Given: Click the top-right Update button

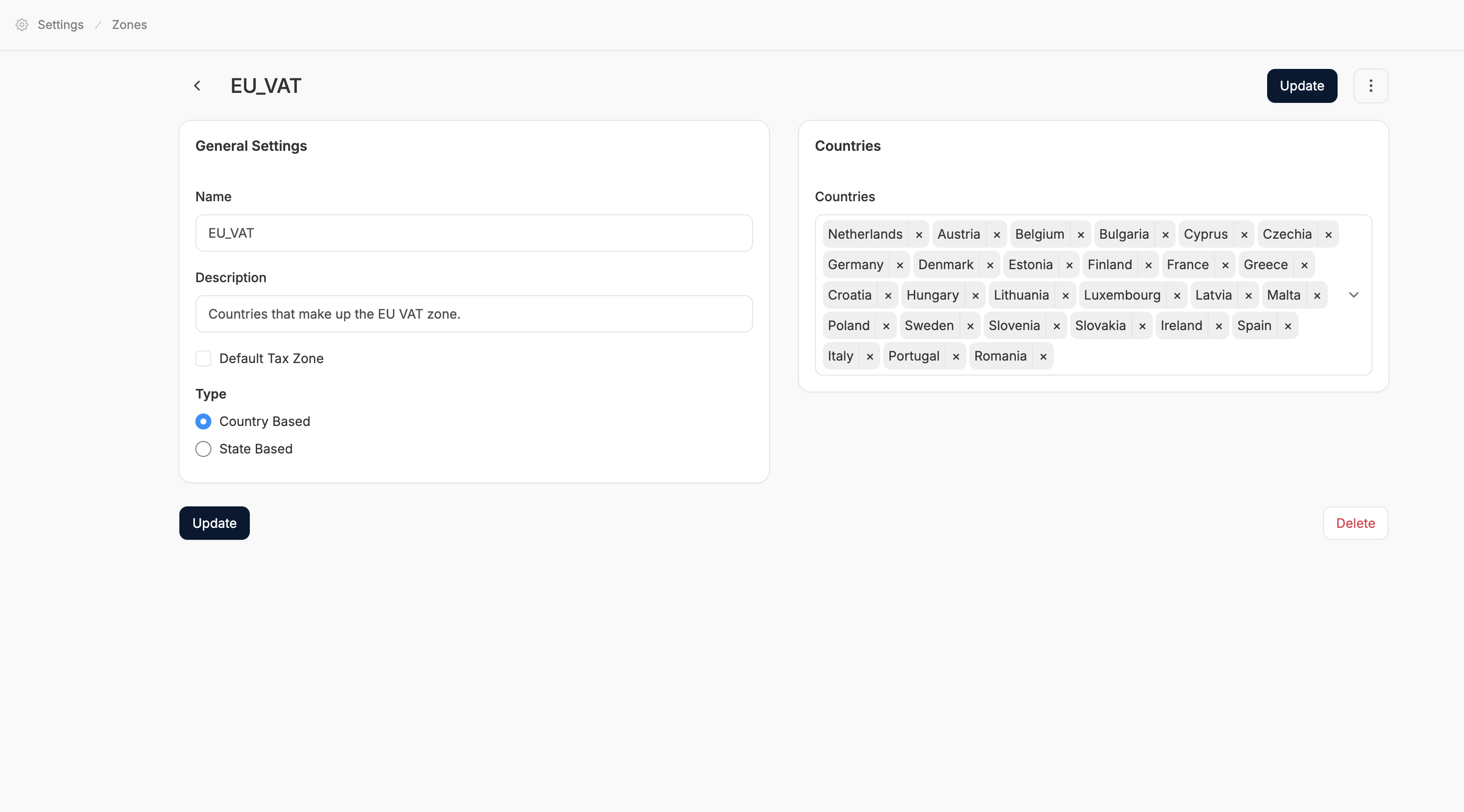Looking at the screenshot, I should pyautogui.click(x=1302, y=86).
